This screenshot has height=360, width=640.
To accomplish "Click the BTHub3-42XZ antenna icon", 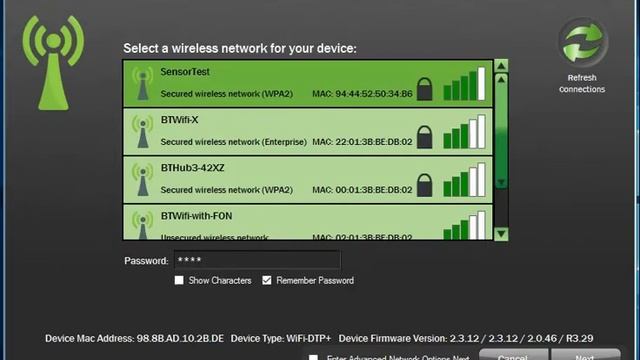I will pyautogui.click(x=142, y=180).
